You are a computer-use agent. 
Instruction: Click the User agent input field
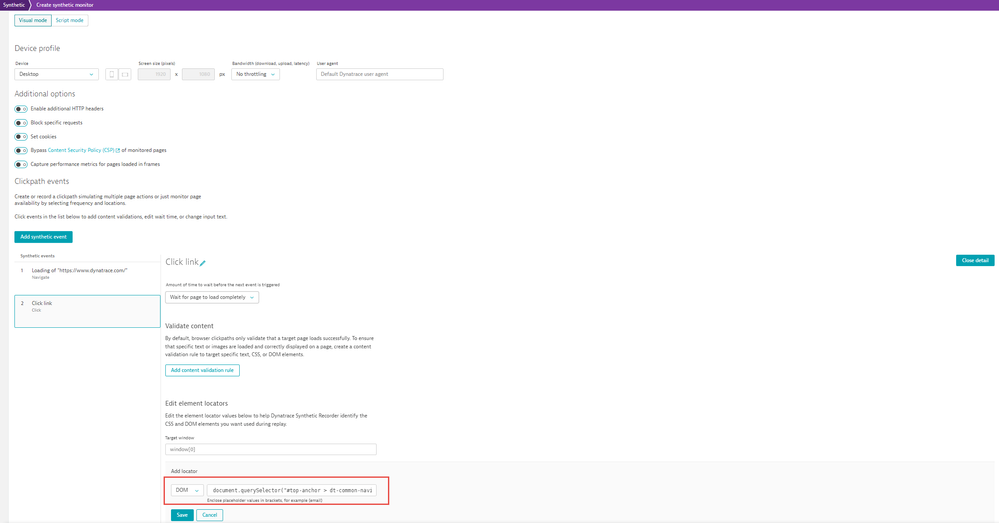[379, 74]
